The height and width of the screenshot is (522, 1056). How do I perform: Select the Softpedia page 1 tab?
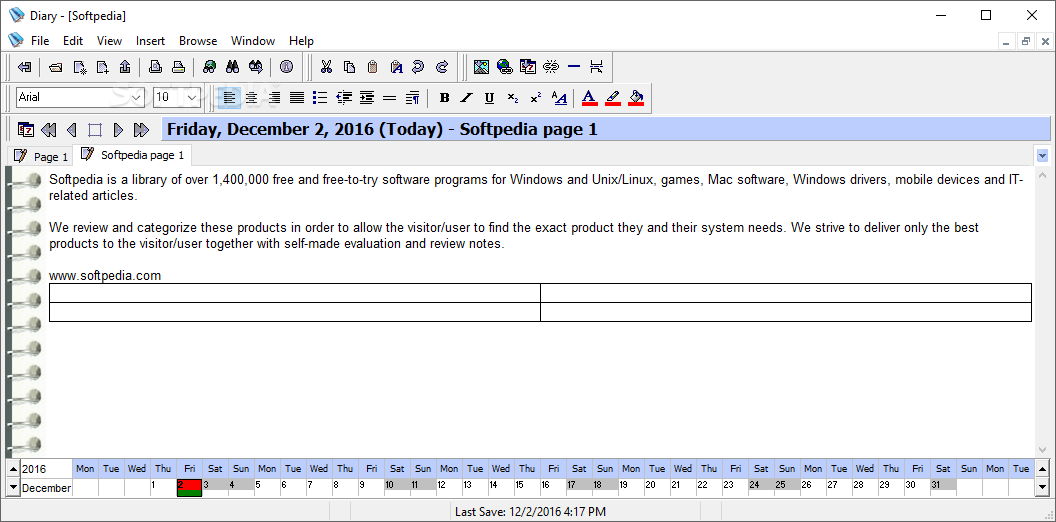click(x=133, y=155)
